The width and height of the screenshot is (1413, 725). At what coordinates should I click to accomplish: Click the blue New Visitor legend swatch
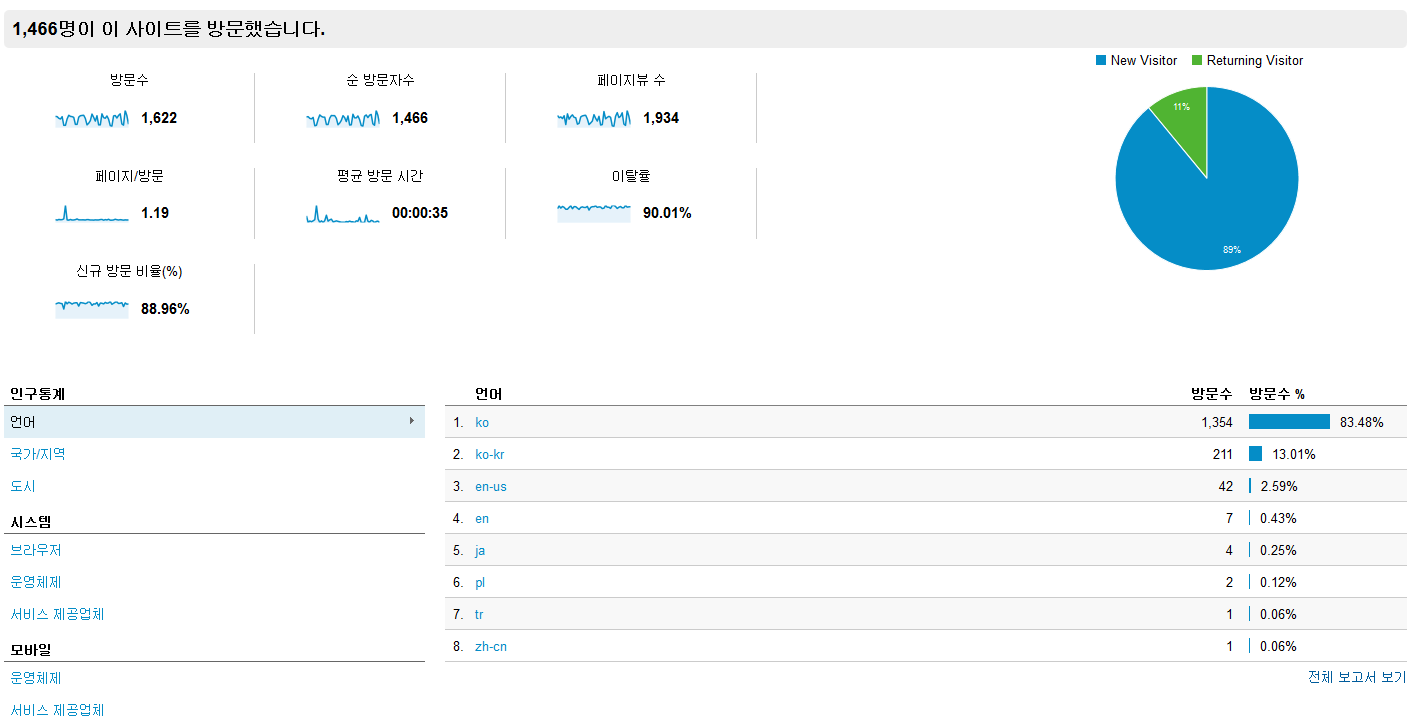point(1101,61)
